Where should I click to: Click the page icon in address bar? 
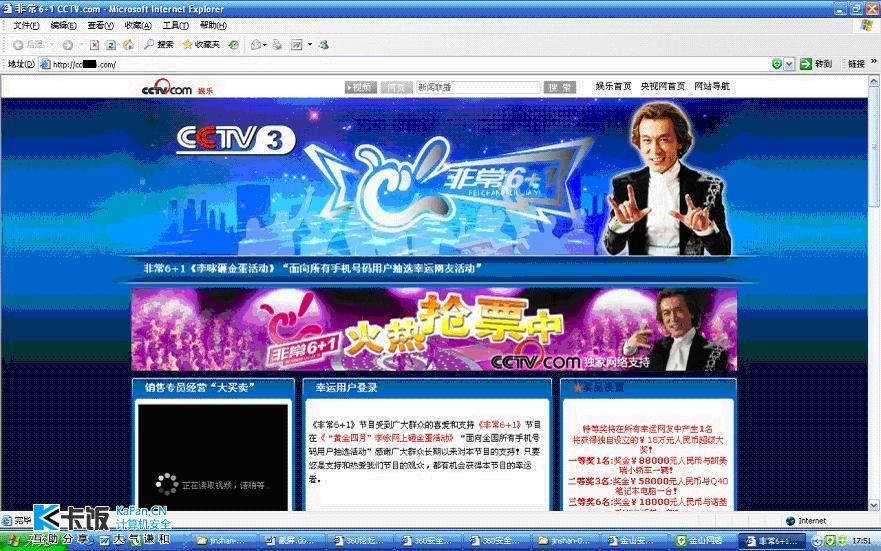(x=45, y=65)
